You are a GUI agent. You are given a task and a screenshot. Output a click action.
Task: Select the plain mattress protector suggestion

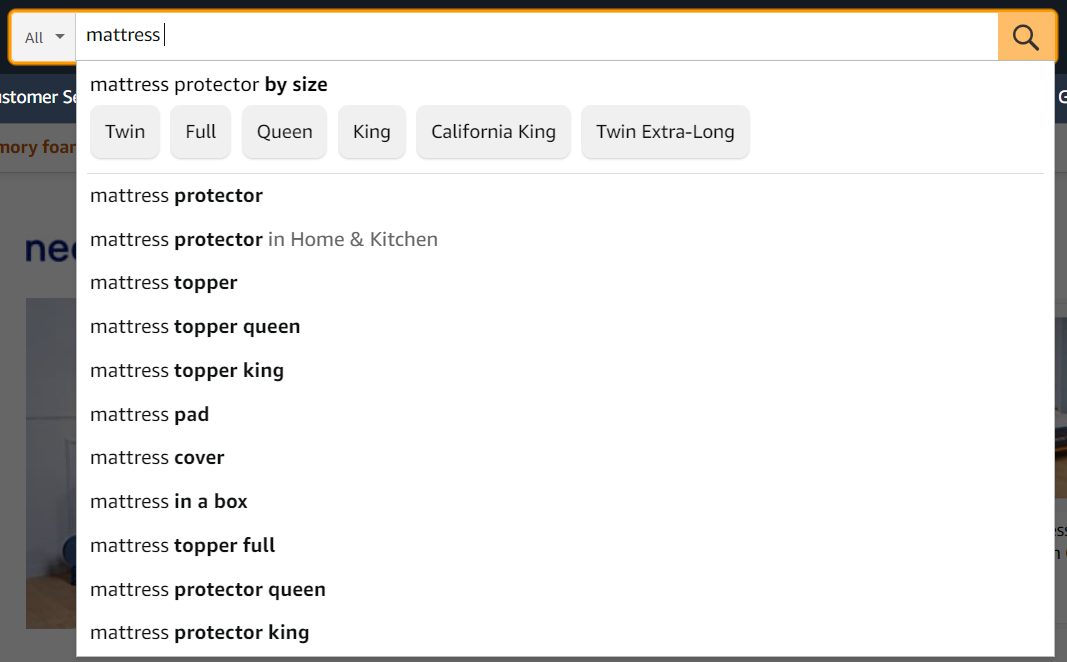[177, 196]
